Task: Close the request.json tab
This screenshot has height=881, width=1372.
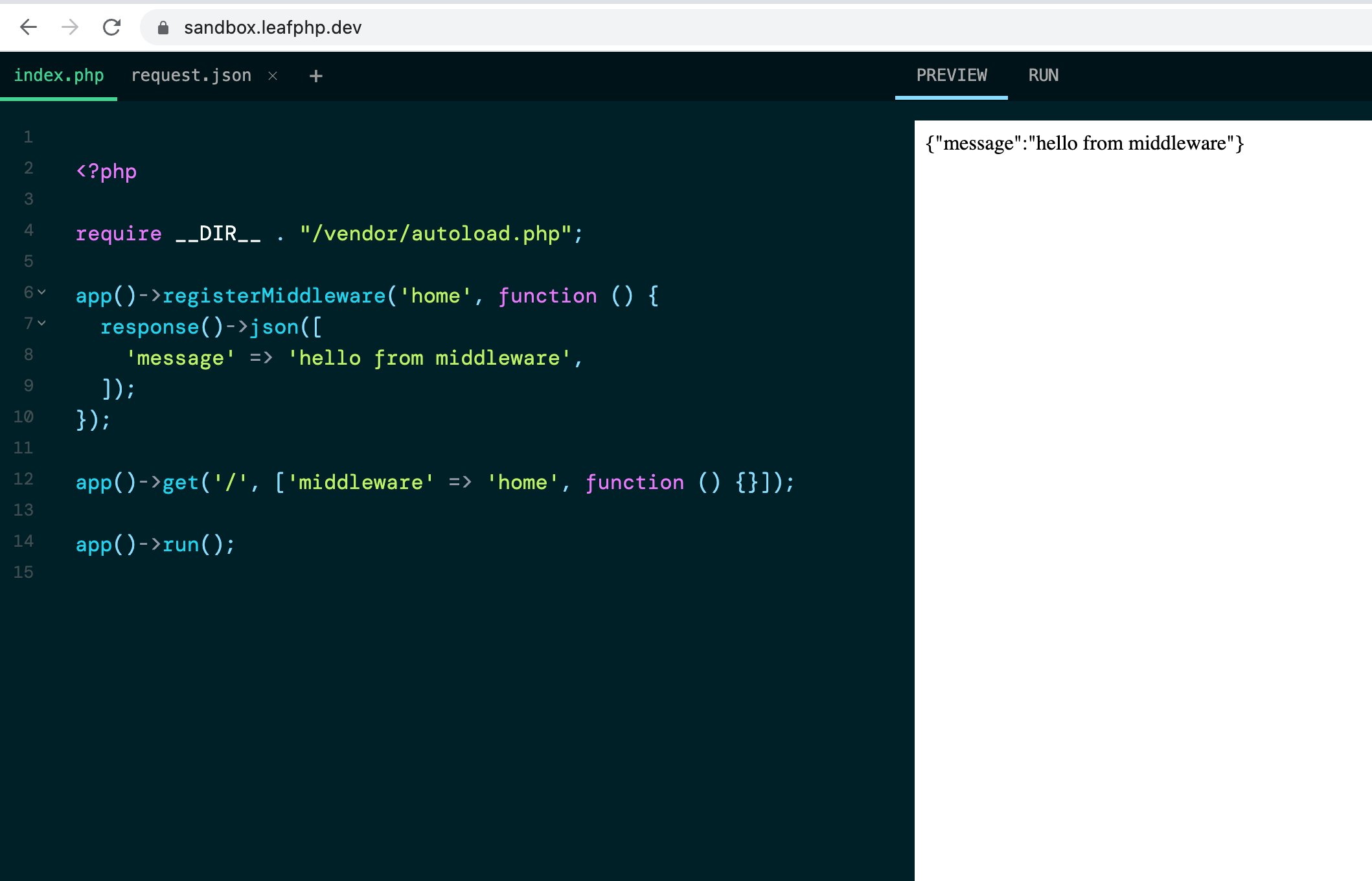Action: 273,75
